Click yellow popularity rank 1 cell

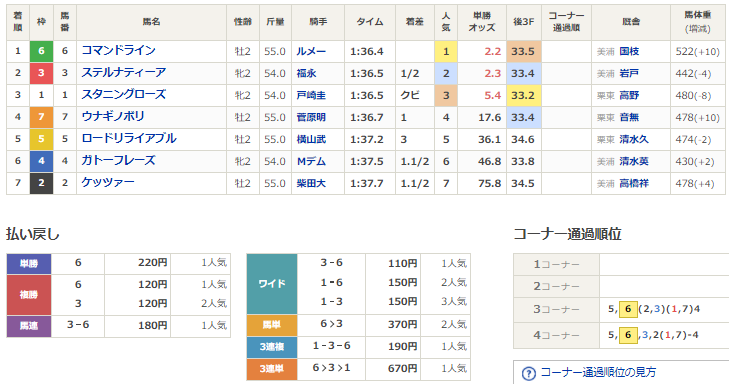(446, 51)
